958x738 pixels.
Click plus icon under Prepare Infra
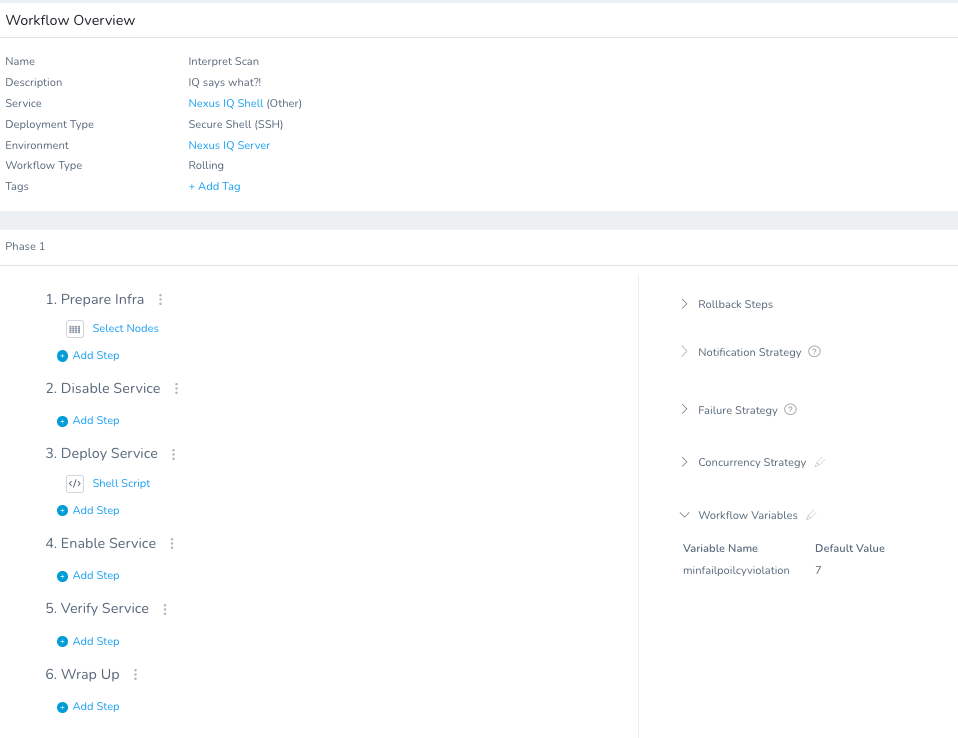(62, 356)
